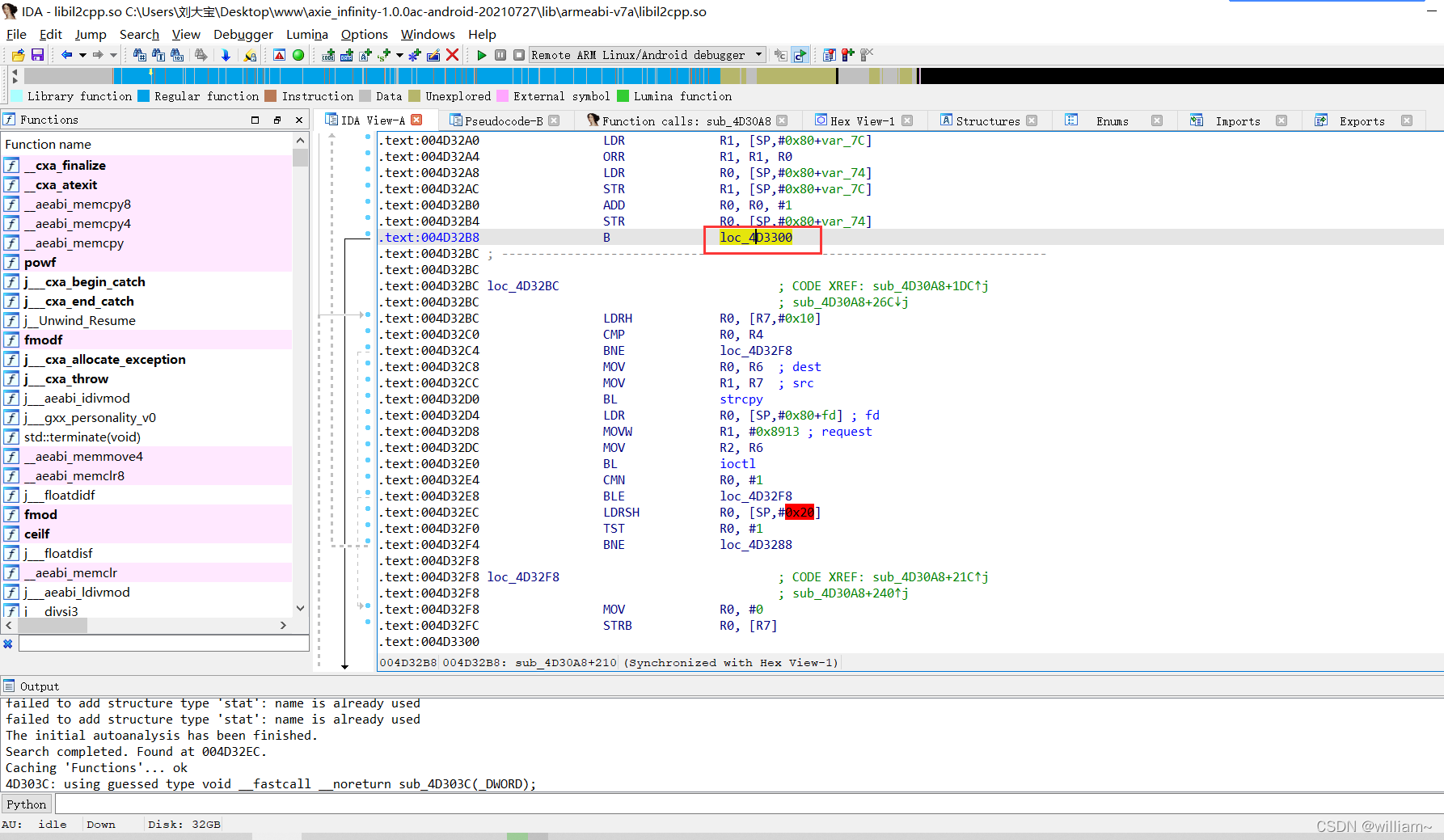Screen dimensions: 1444x840
Task: Switch to the Structures tab
Action: point(987,121)
